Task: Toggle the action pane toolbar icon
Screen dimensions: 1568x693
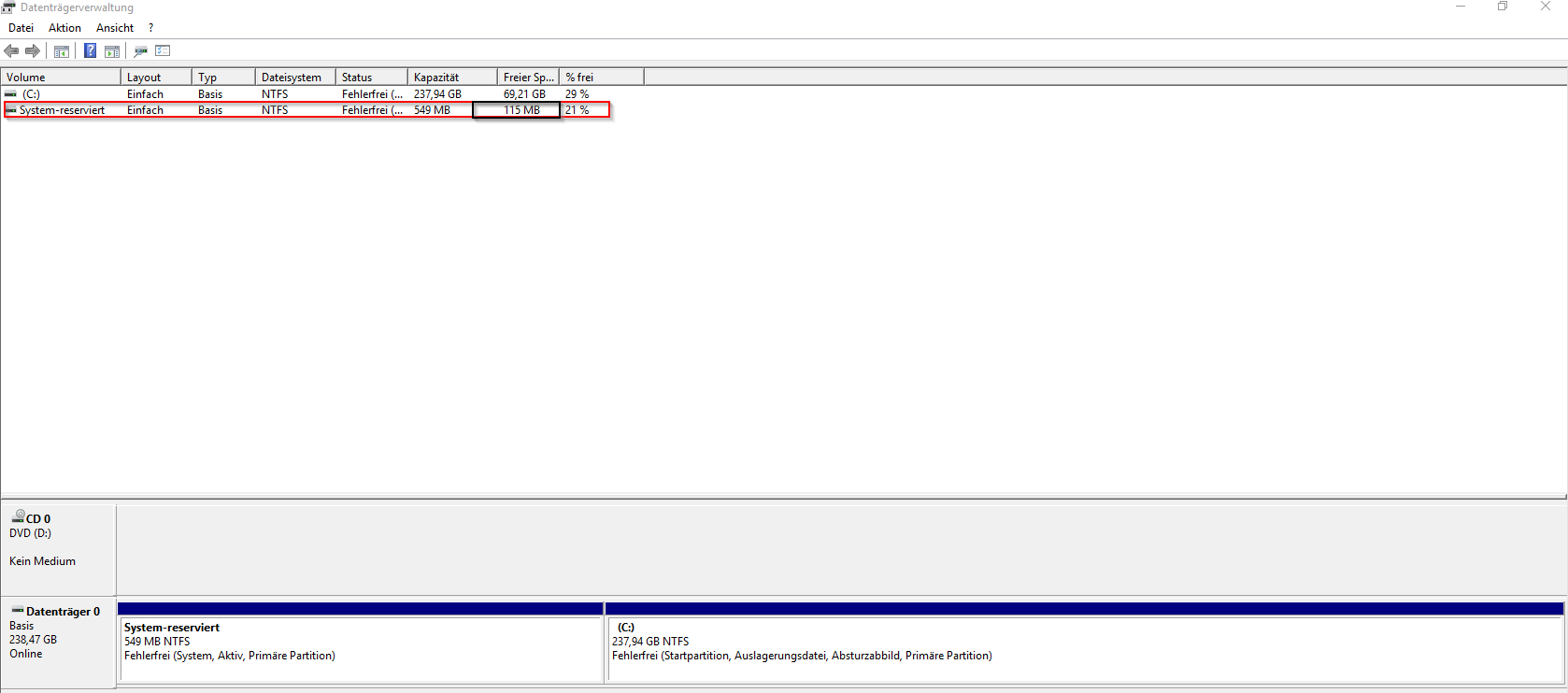Action: point(112,51)
